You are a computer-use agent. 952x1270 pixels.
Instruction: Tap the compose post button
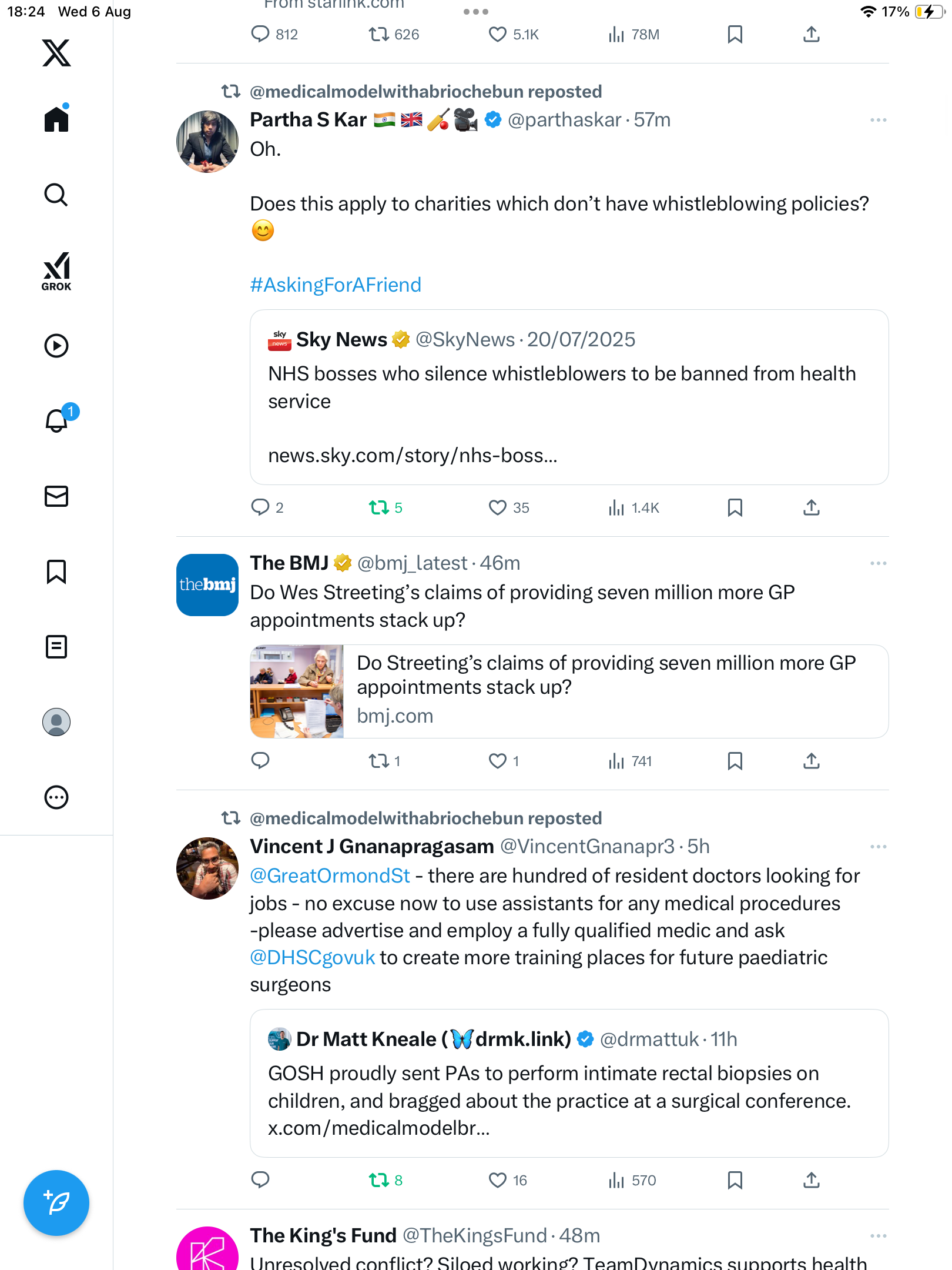pyautogui.click(x=56, y=1203)
